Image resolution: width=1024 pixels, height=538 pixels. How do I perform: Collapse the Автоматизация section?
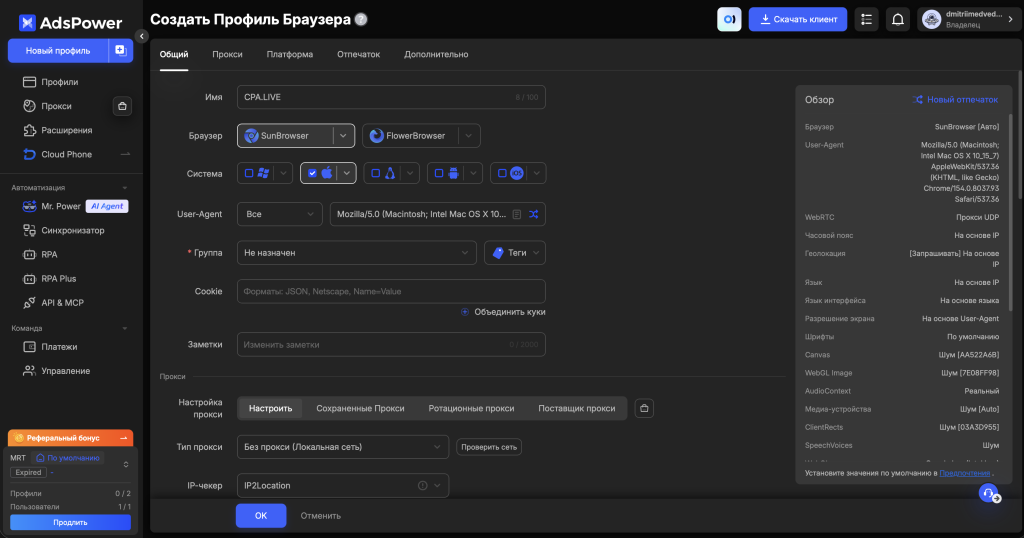125,188
